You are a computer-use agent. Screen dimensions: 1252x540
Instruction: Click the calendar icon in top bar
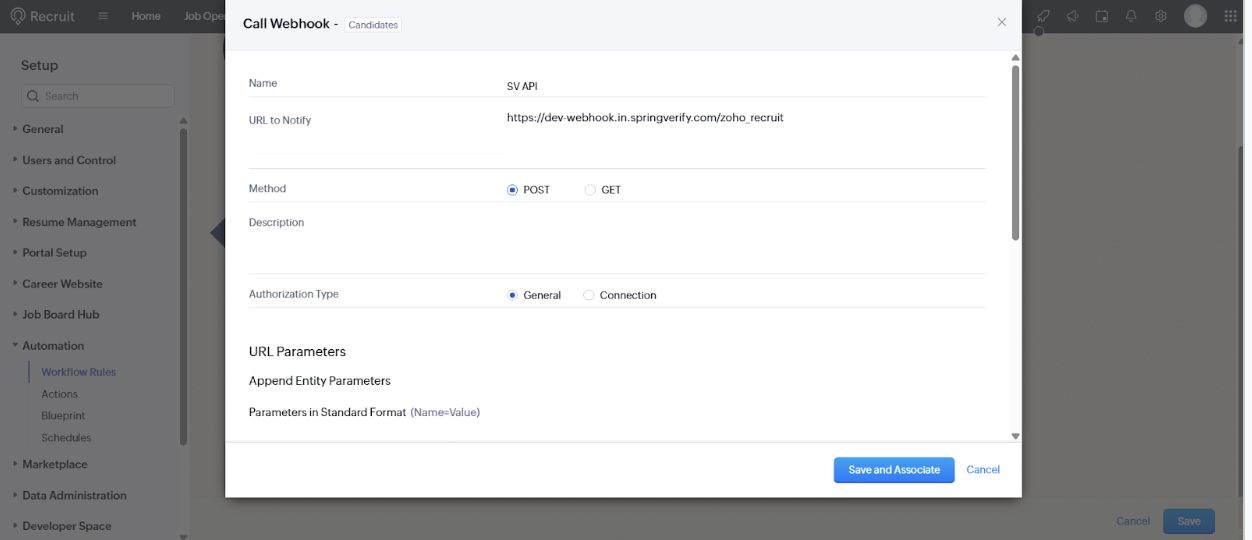1102,16
